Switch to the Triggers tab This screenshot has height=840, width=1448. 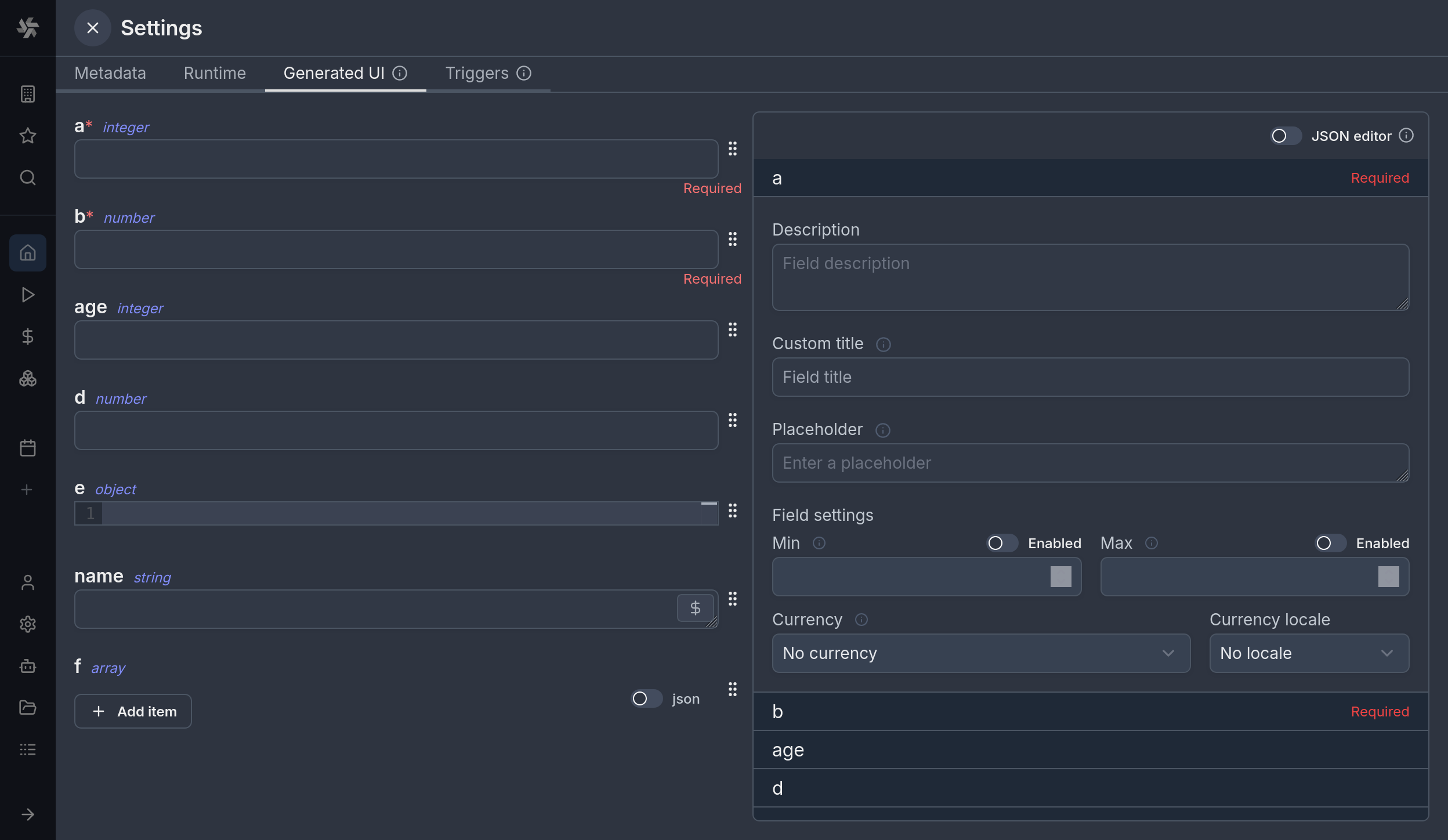[x=476, y=73]
